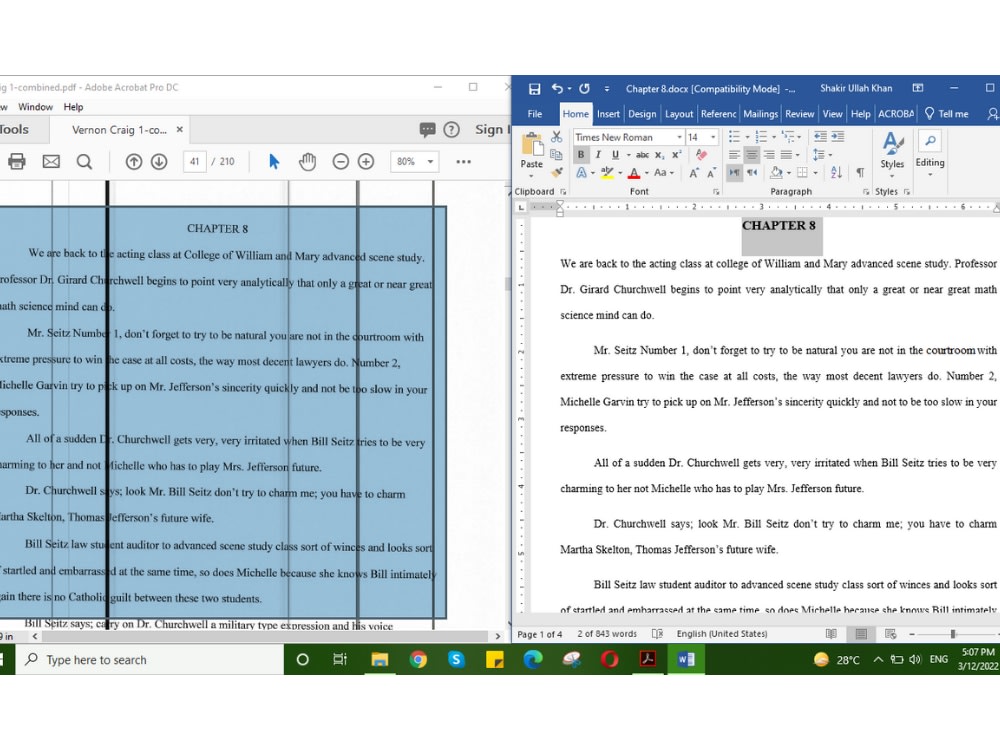
Task: Click the Bullets list icon
Action: [734, 136]
